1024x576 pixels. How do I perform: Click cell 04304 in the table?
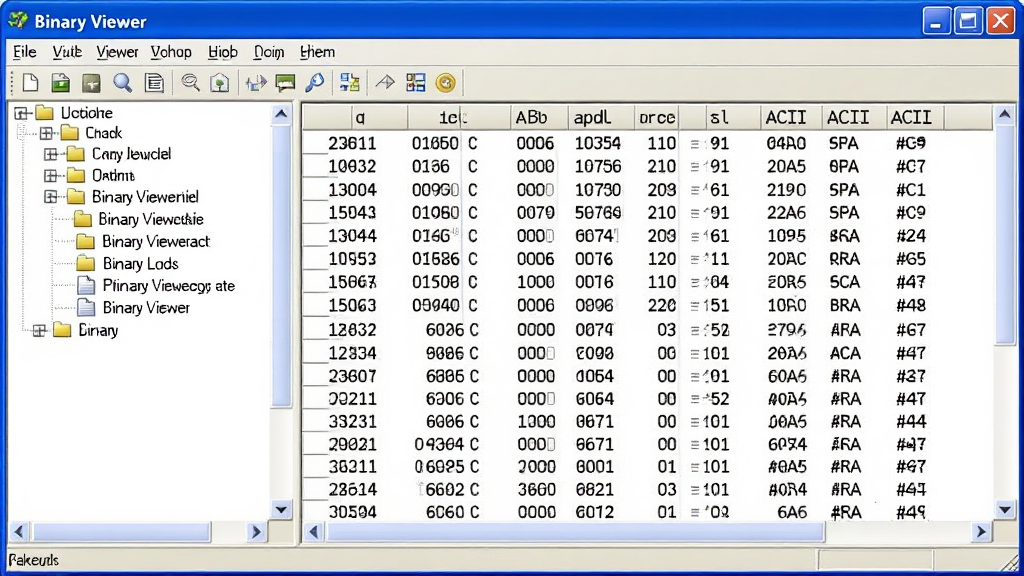click(439, 445)
